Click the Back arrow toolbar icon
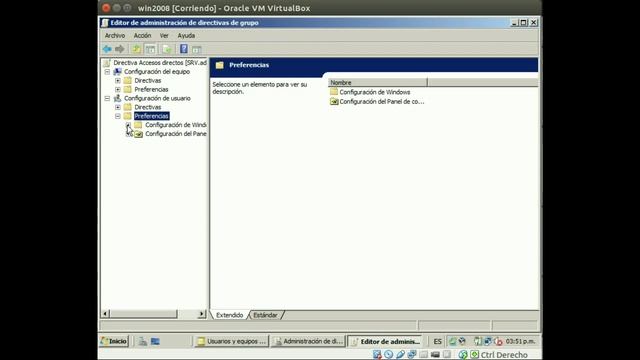 coord(107,49)
